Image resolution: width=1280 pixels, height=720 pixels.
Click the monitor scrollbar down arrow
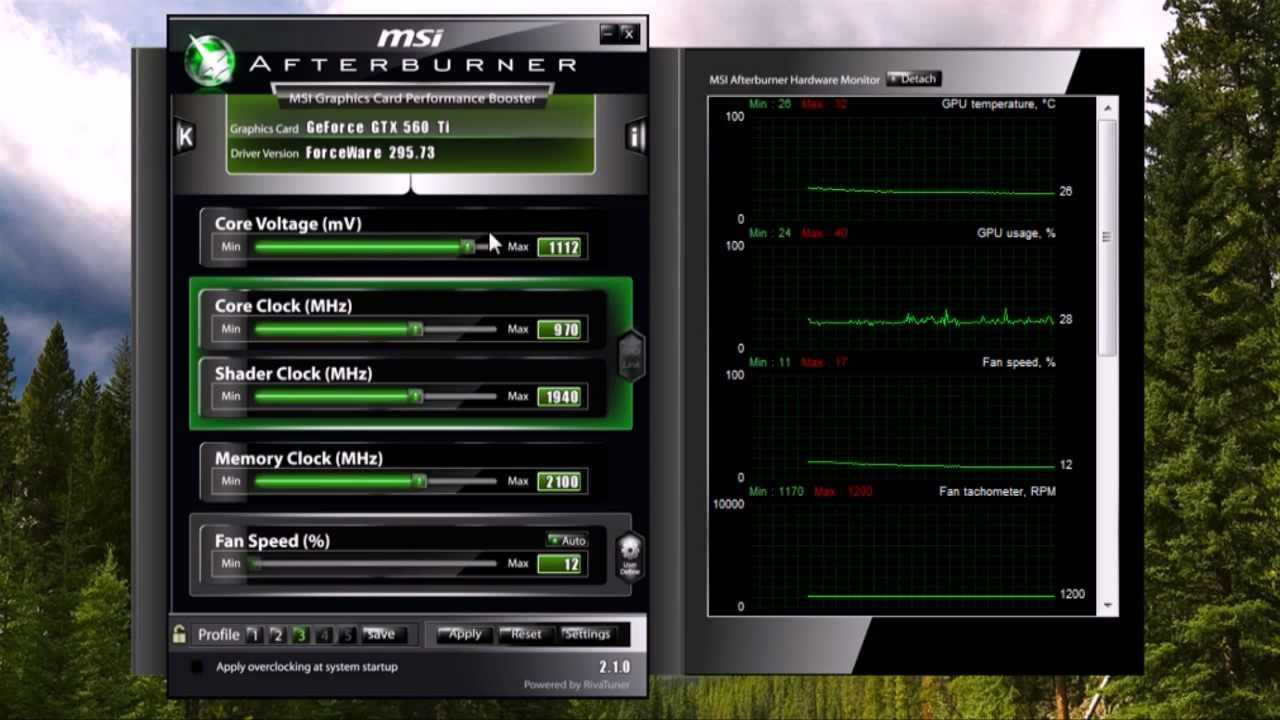pyautogui.click(x=1107, y=605)
